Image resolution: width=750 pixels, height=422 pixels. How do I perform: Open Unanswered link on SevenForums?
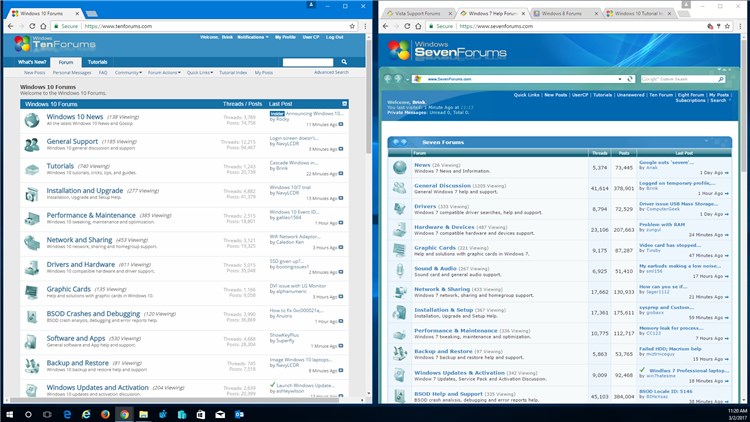[630, 95]
